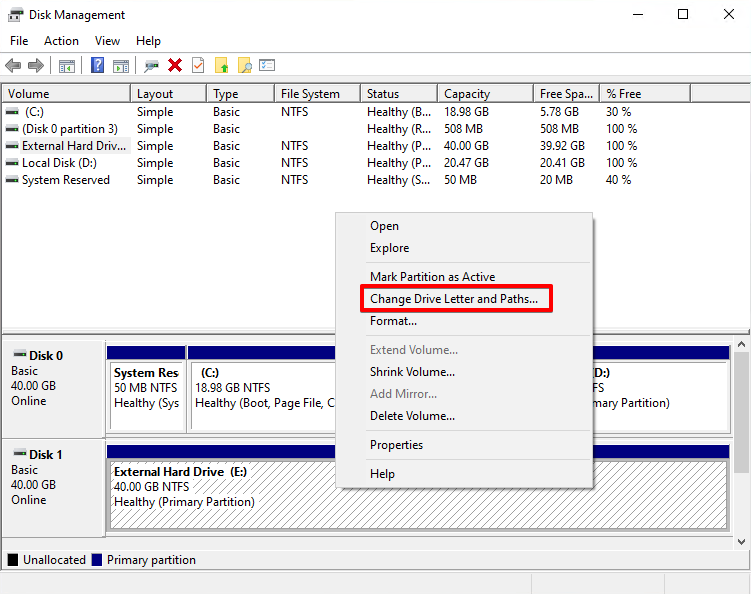Sort by the File System column header
The width and height of the screenshot is (751, 594).
(x=318, y=94)
